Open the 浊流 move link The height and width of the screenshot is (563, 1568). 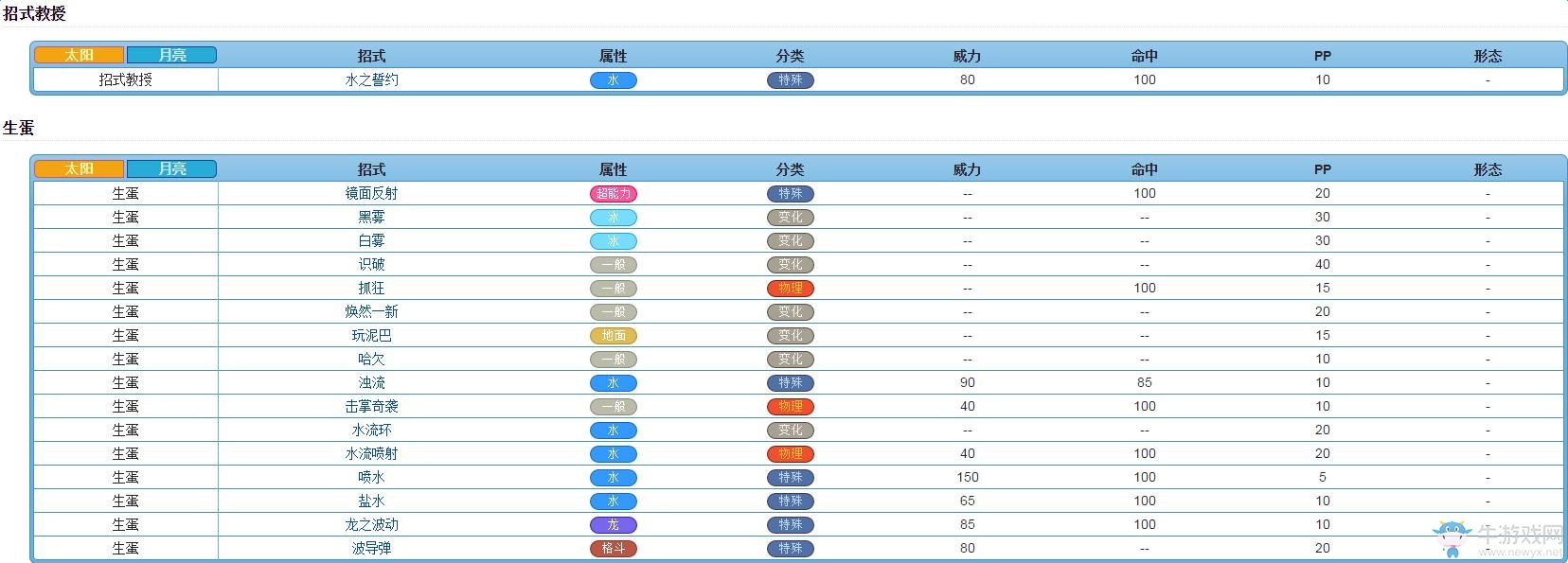371,382
